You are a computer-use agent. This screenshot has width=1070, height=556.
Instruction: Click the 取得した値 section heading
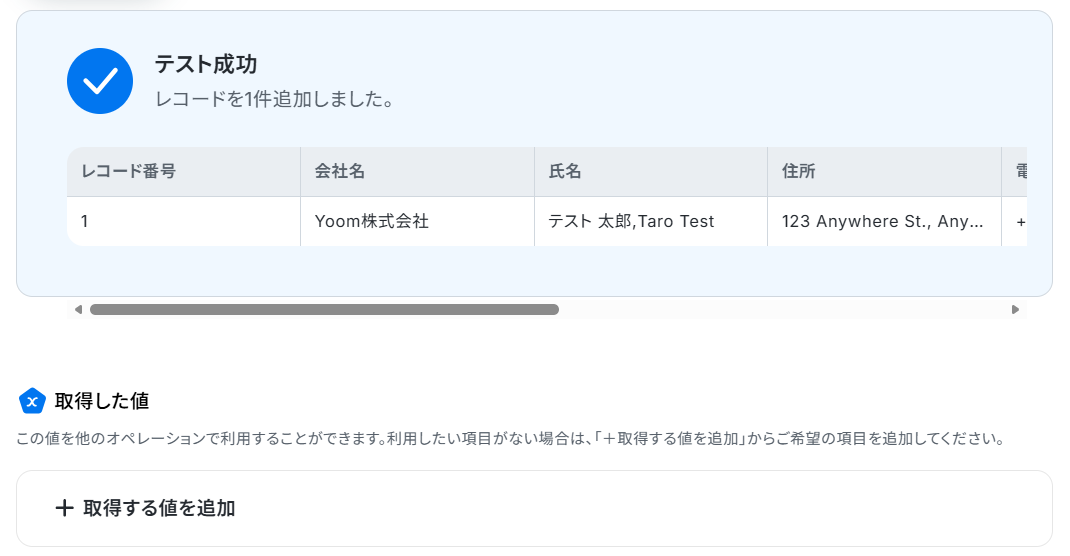pos(102,401)
